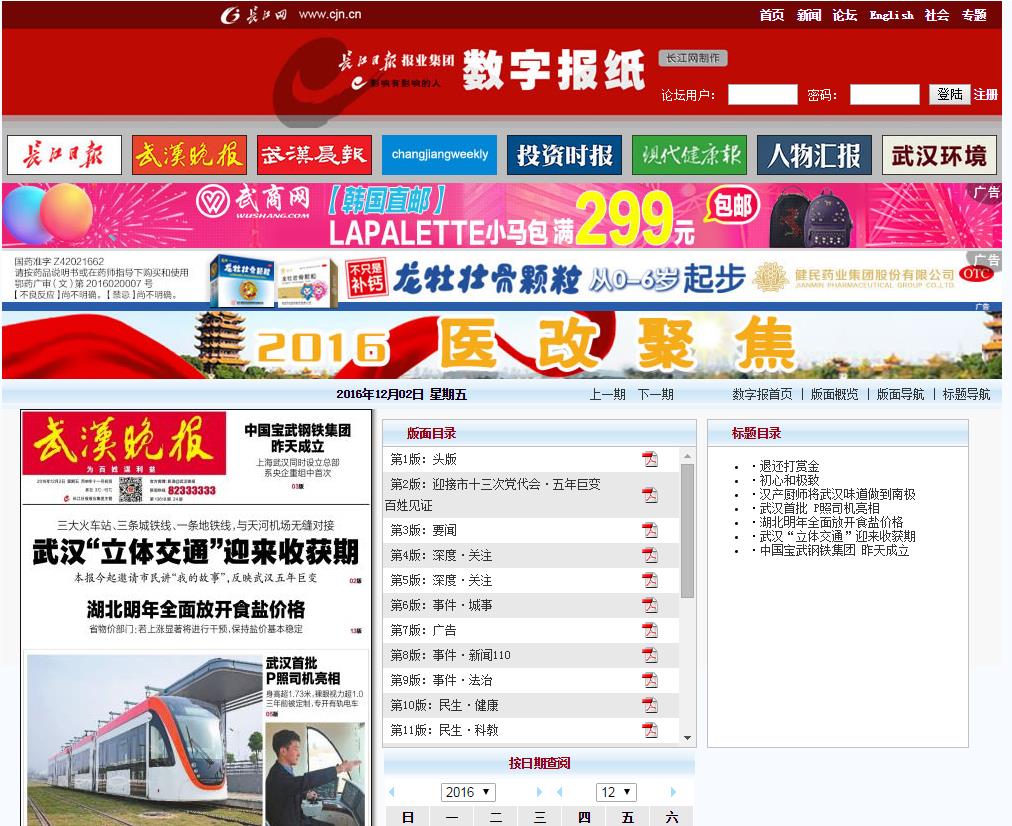This screenshot has height=826, width=1012.
Task: Click 武汉"立体交通"迎来收获期 on front page
Action: (x=196, y=552)
